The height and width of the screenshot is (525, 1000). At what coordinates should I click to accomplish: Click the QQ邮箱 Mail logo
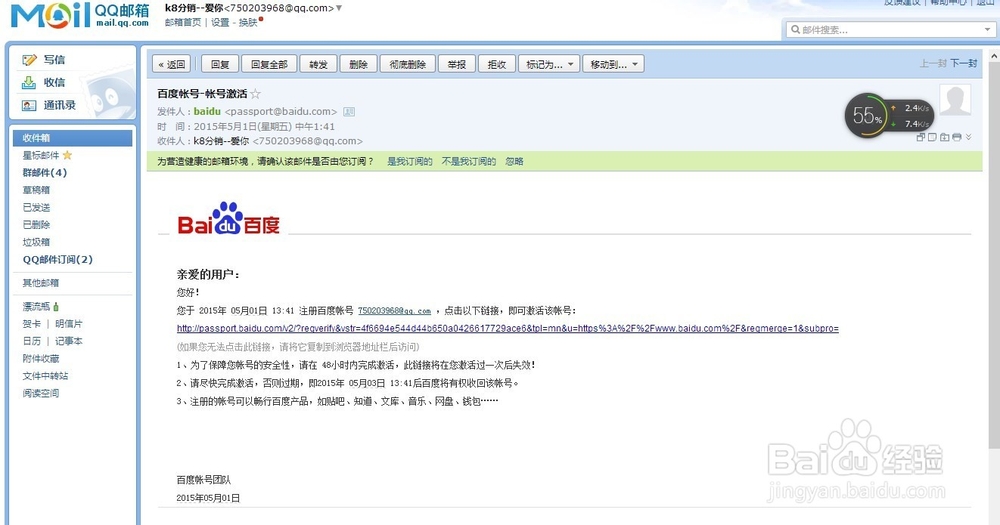click(x=80, y=15)
